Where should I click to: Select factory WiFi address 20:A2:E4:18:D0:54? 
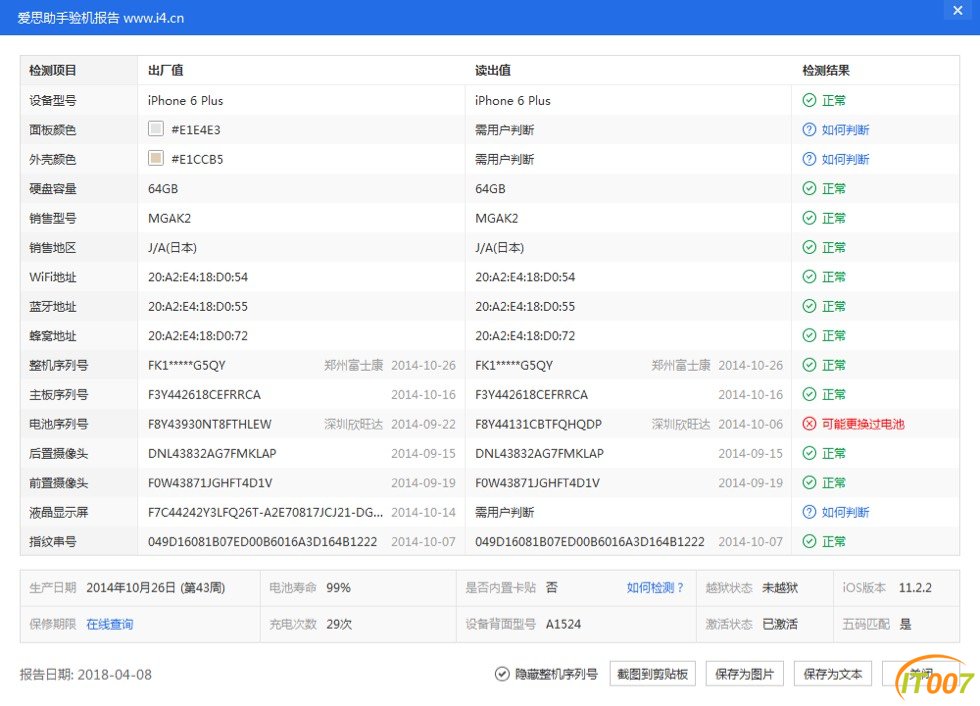[x=198, y=277]
